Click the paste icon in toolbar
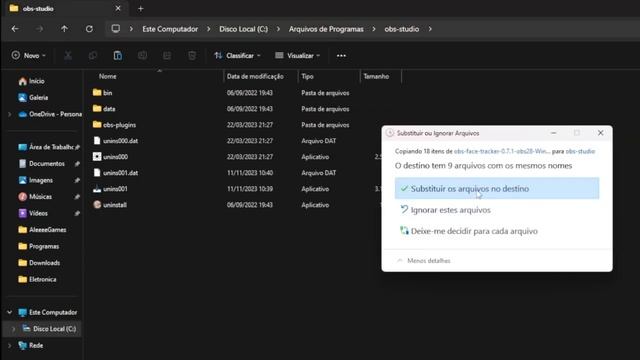 pos(118,56)
